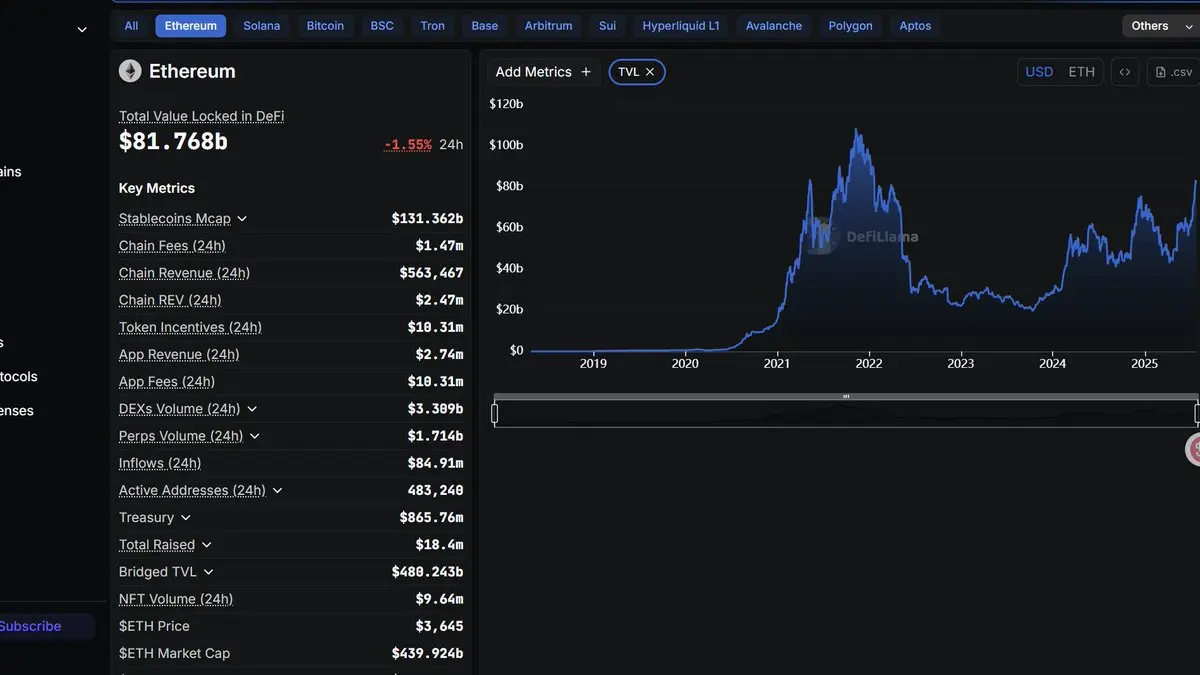The image size is (1200, 675).
Task: Download the .csv file
Action: 1174,72
